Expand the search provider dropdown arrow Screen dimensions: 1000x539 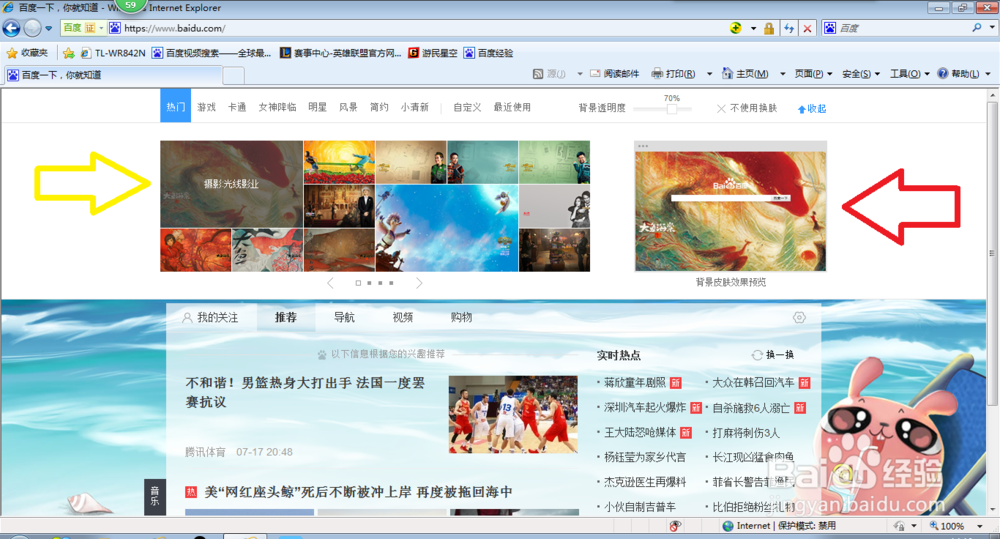pyautogui.click(x=992, y=28)
